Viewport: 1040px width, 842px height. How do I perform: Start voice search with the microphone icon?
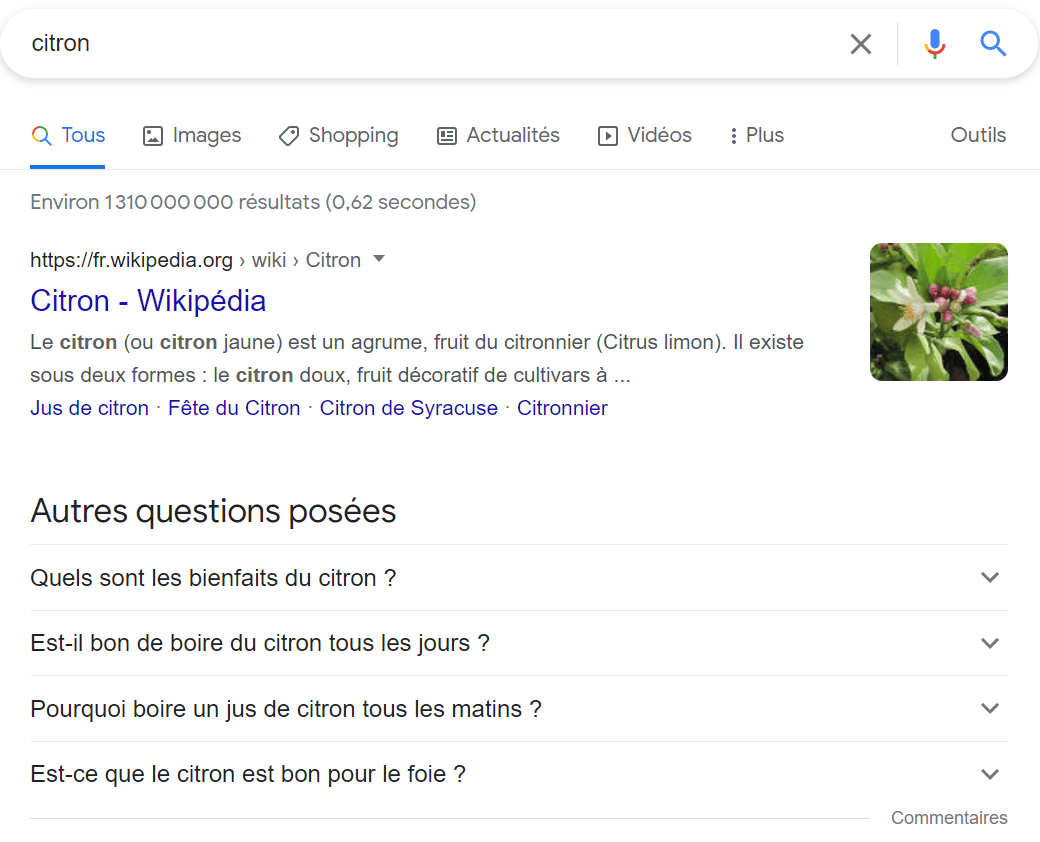[935, 44]
